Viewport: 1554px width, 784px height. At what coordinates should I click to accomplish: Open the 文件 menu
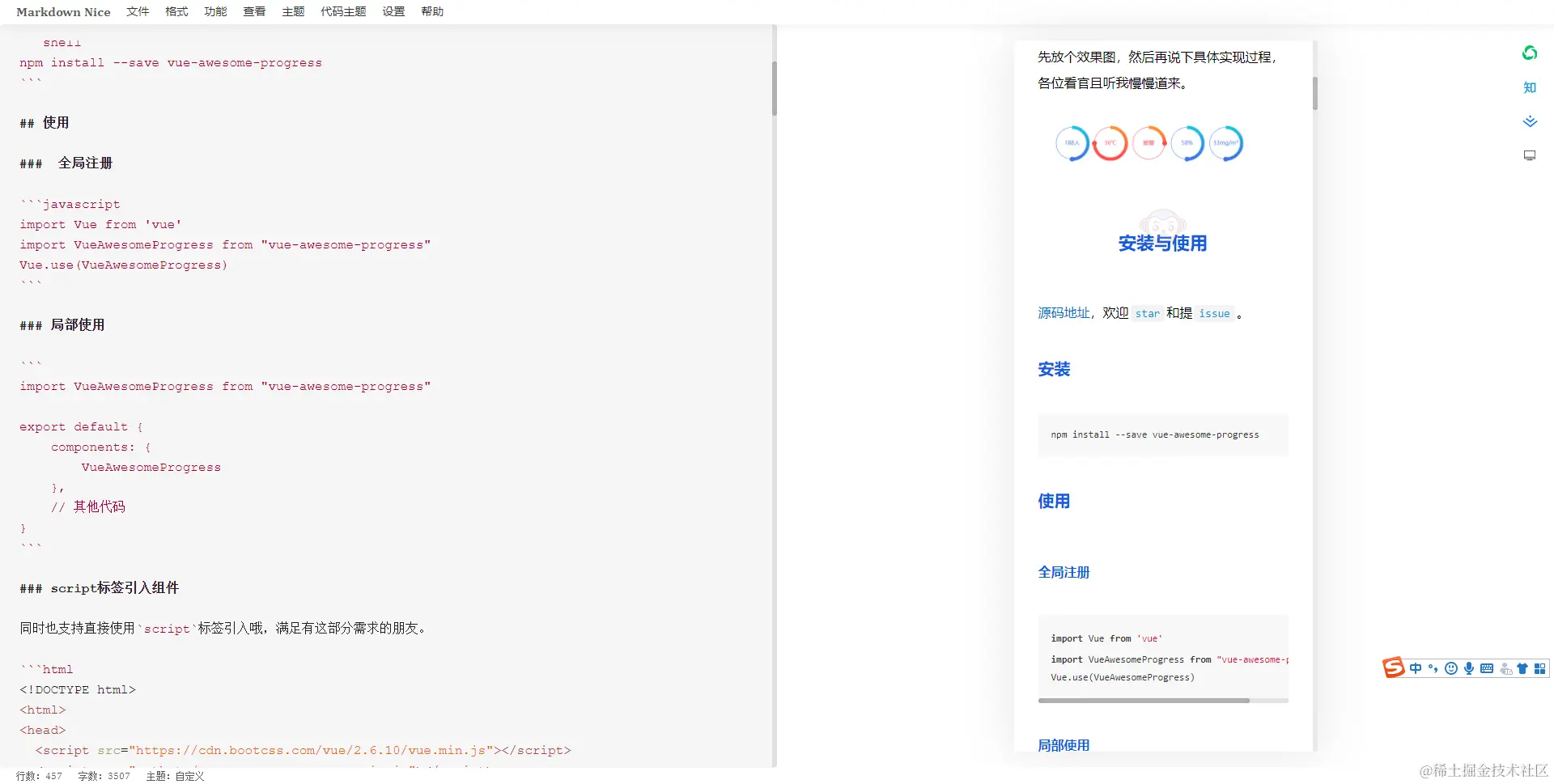[138, 11]
